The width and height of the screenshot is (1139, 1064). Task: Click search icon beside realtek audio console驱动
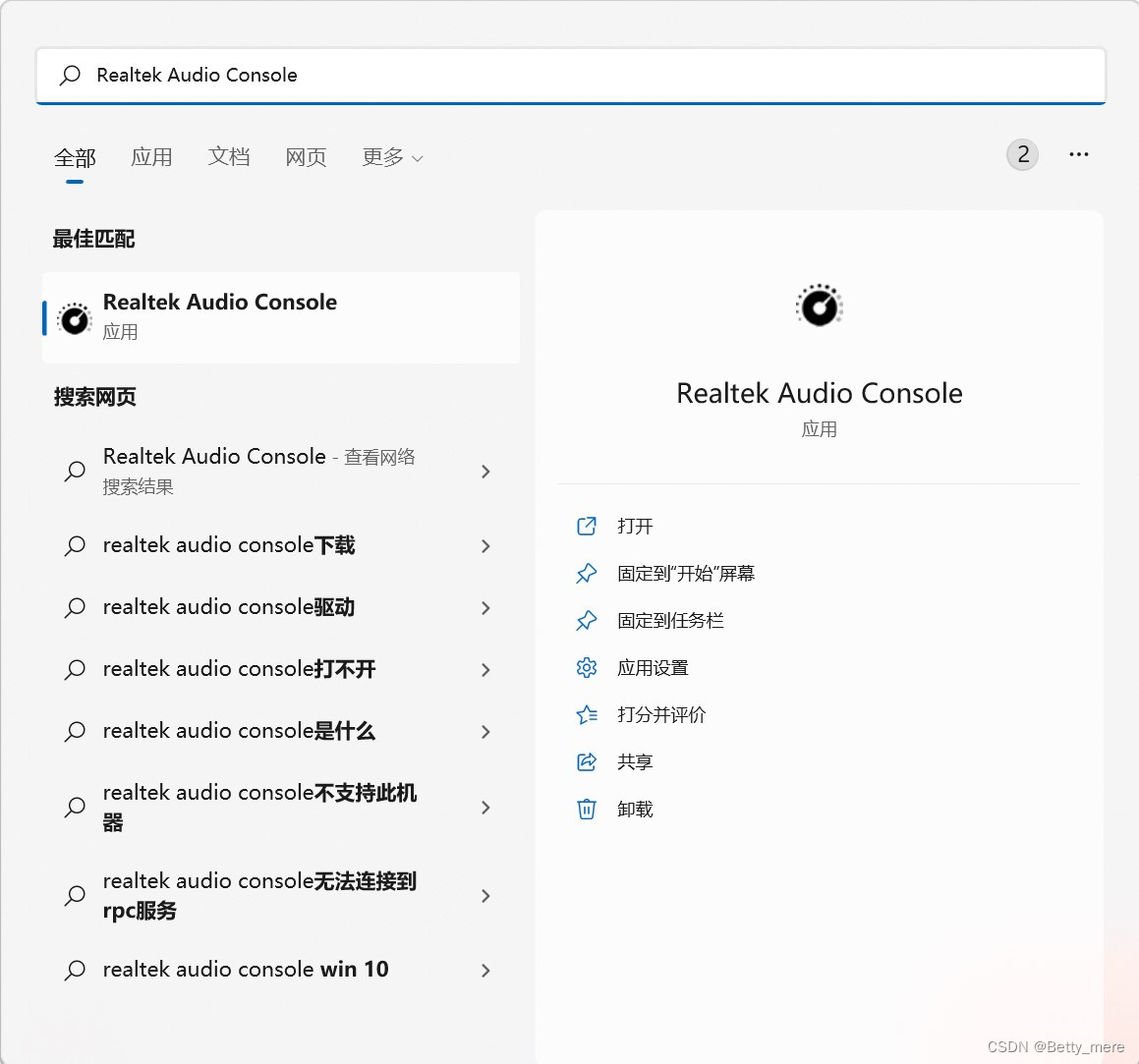click(75, 607)
